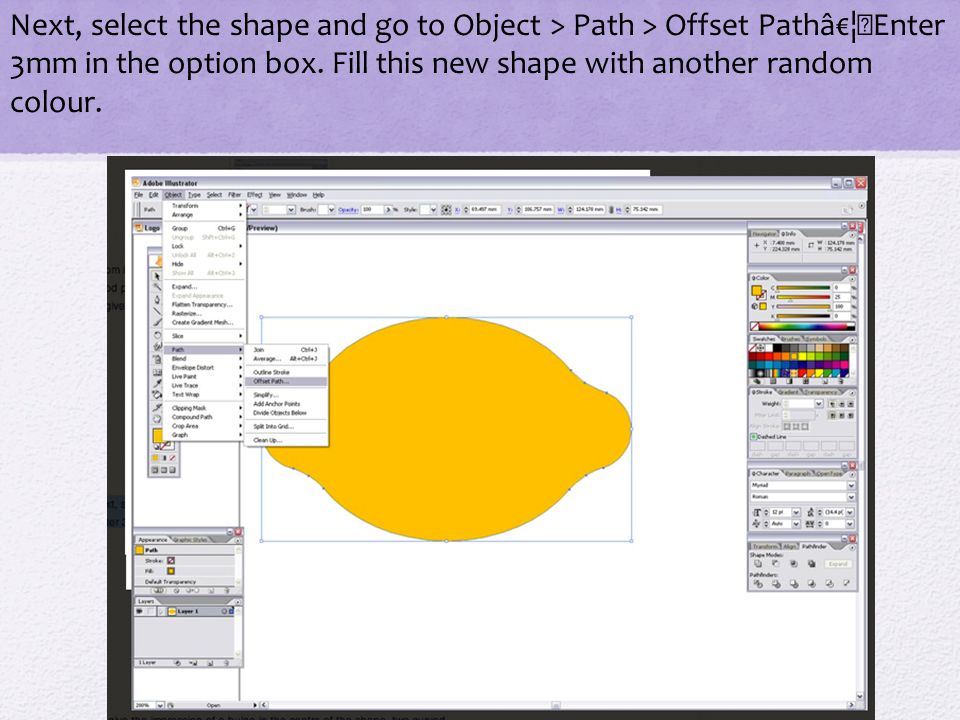Image resolution: width=960 pixels, height=720 pixels.
Task: Choose Offset Path from Path submenu
Action: pos(286,381)
